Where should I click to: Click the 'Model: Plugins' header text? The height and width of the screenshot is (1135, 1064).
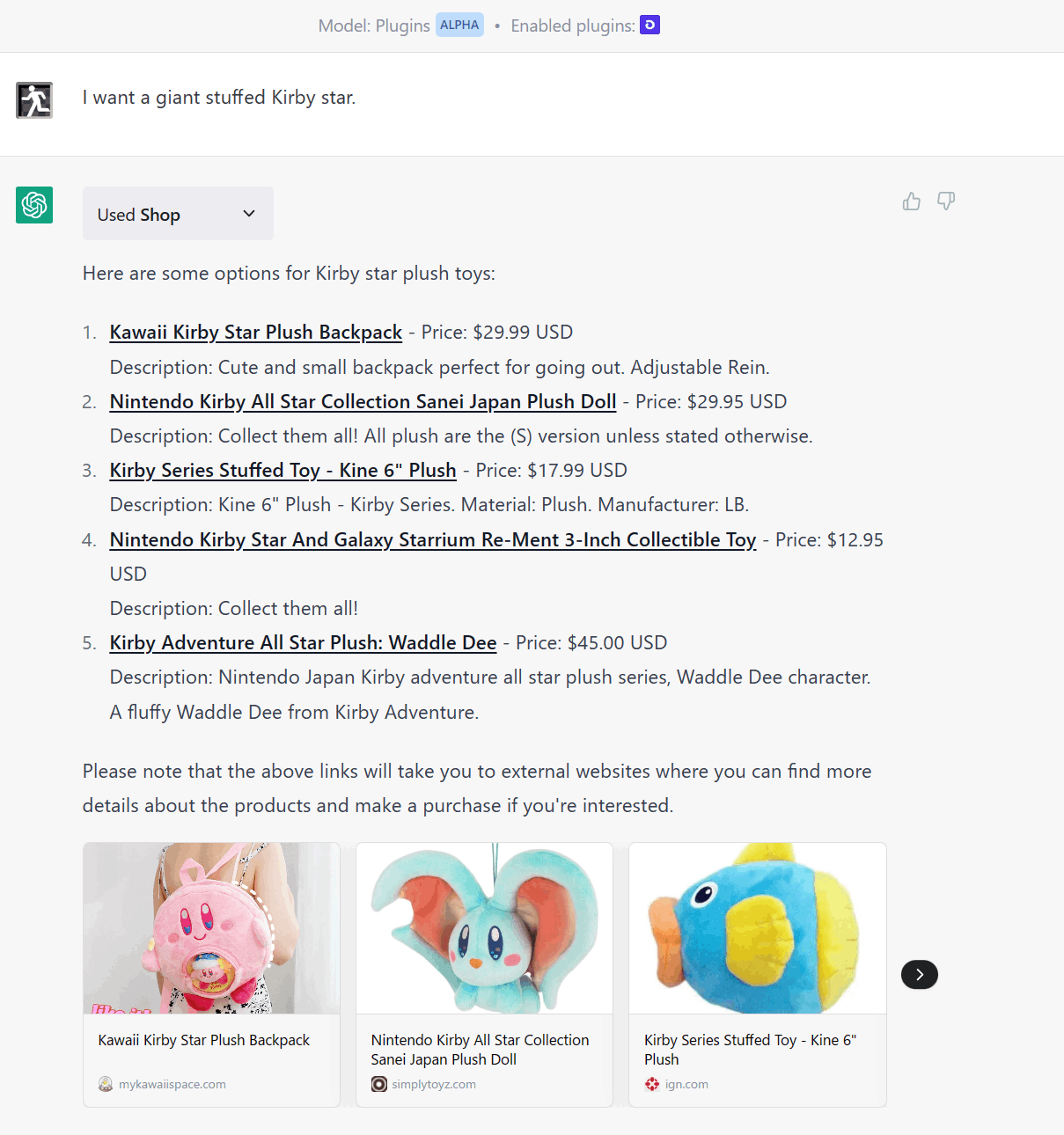click(374, 26)
